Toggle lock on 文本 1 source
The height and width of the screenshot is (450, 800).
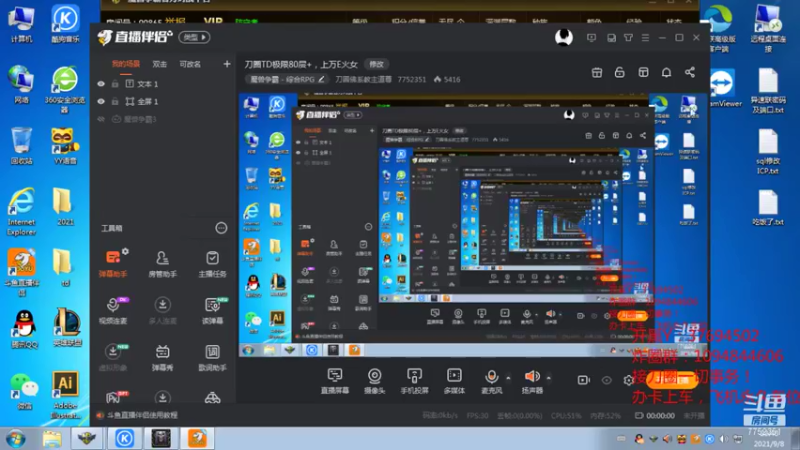click(x=115, y=84)
